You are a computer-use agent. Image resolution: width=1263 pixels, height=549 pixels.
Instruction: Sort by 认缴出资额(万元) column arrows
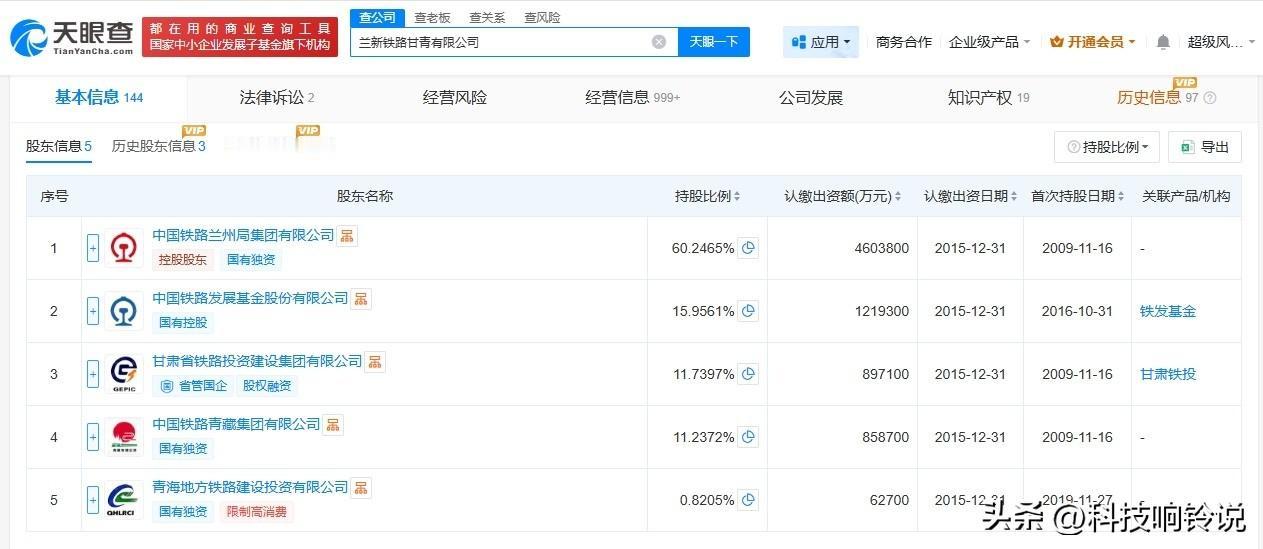click(898, 197)
